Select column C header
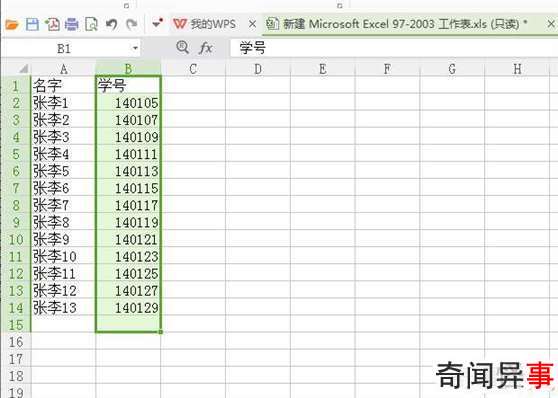 tap(193, 69)
